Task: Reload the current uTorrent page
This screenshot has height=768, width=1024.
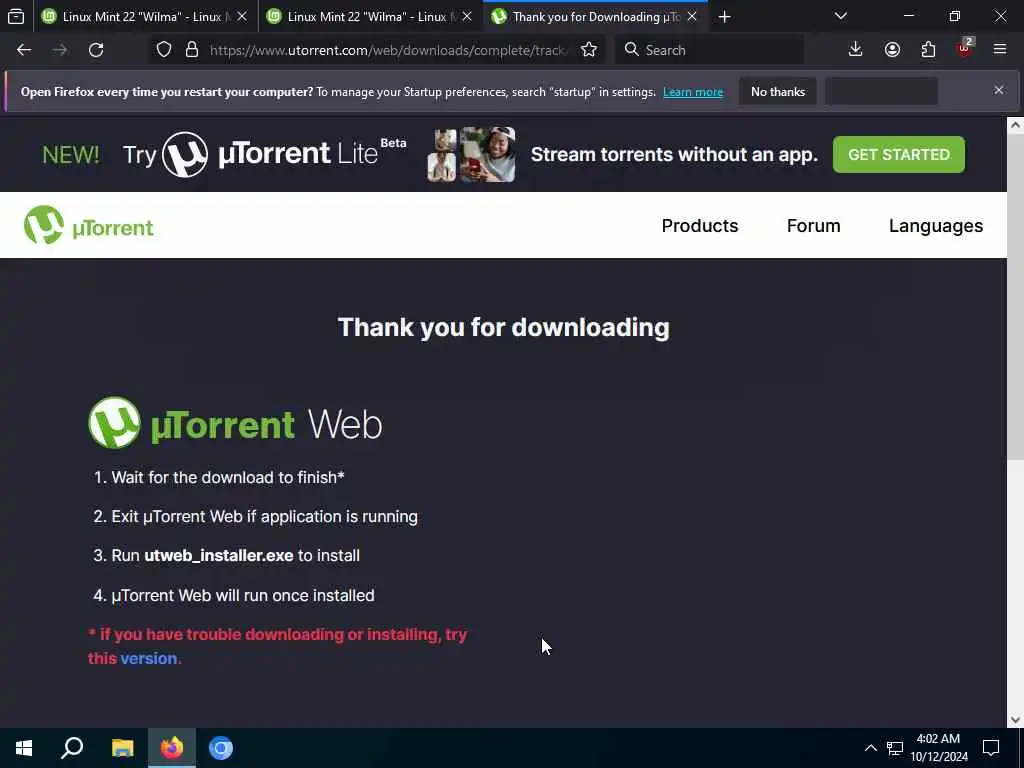Action: coord(96,50)
